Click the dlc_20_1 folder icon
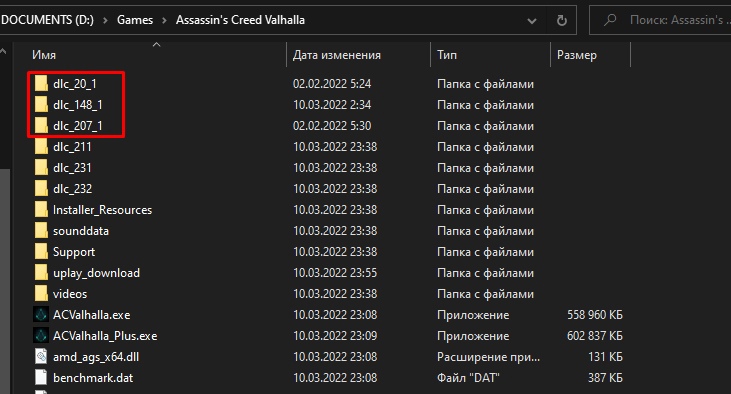 coord(41,84)
